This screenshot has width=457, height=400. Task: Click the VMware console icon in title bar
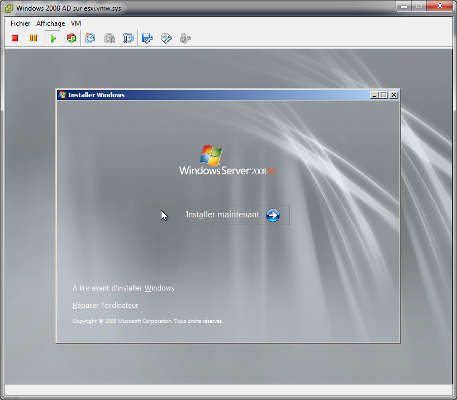9,8
